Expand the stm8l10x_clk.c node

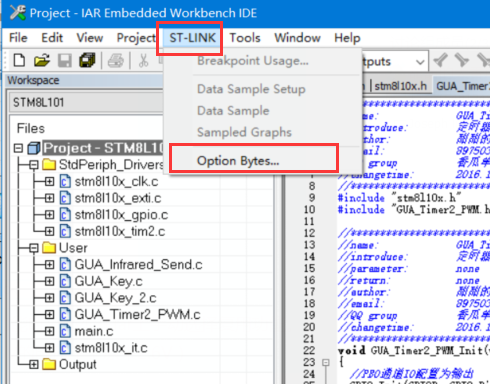(49, 181)
